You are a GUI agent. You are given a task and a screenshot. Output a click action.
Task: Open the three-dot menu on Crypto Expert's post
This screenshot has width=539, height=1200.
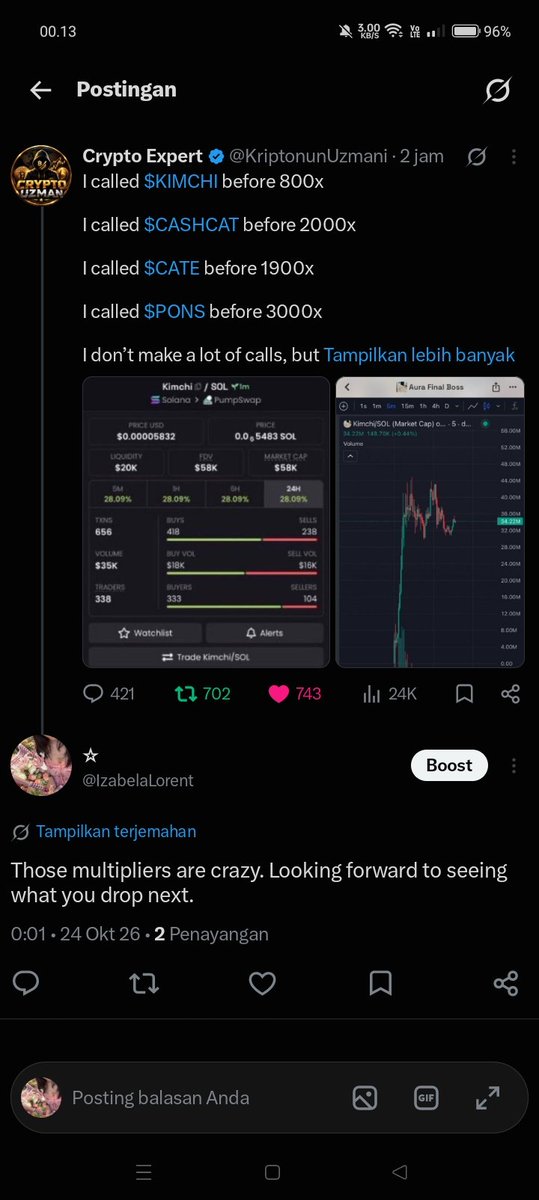click(x=513, y=157)
